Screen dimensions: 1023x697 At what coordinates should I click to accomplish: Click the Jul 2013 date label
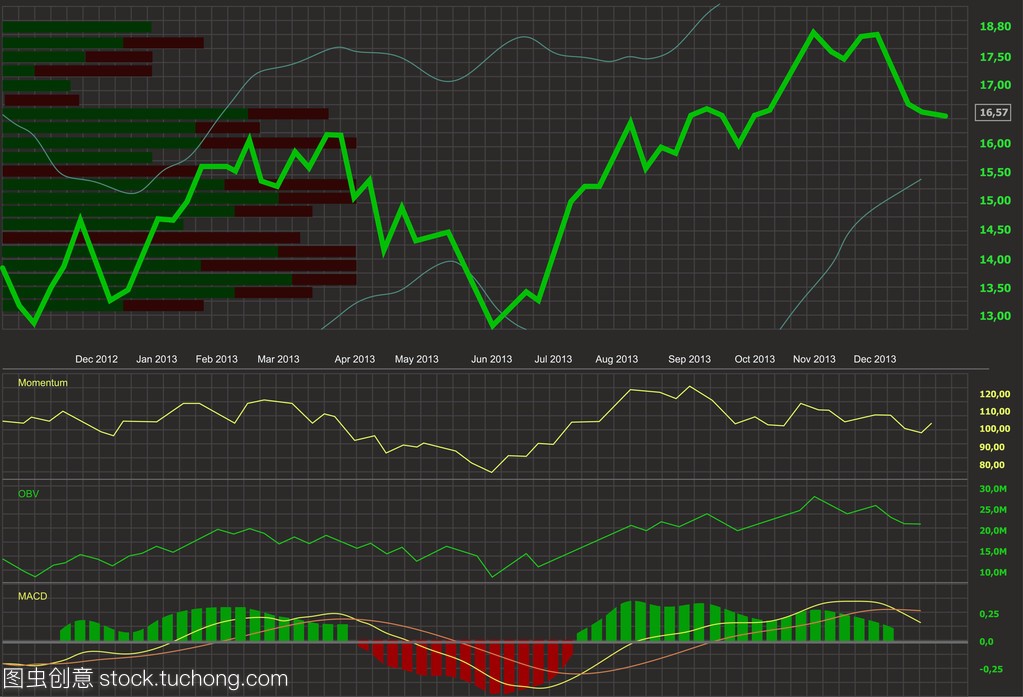(553, 359)
